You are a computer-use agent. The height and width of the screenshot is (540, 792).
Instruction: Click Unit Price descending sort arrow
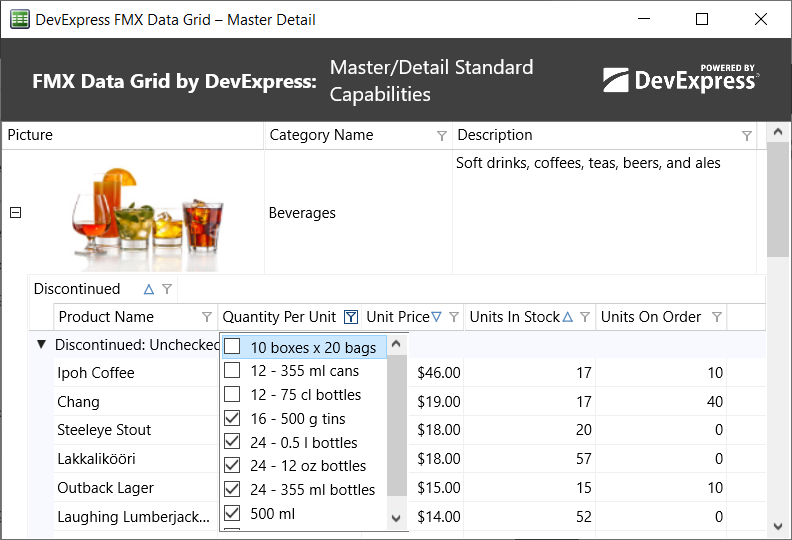pyautogui.click(x=436, y=317)
